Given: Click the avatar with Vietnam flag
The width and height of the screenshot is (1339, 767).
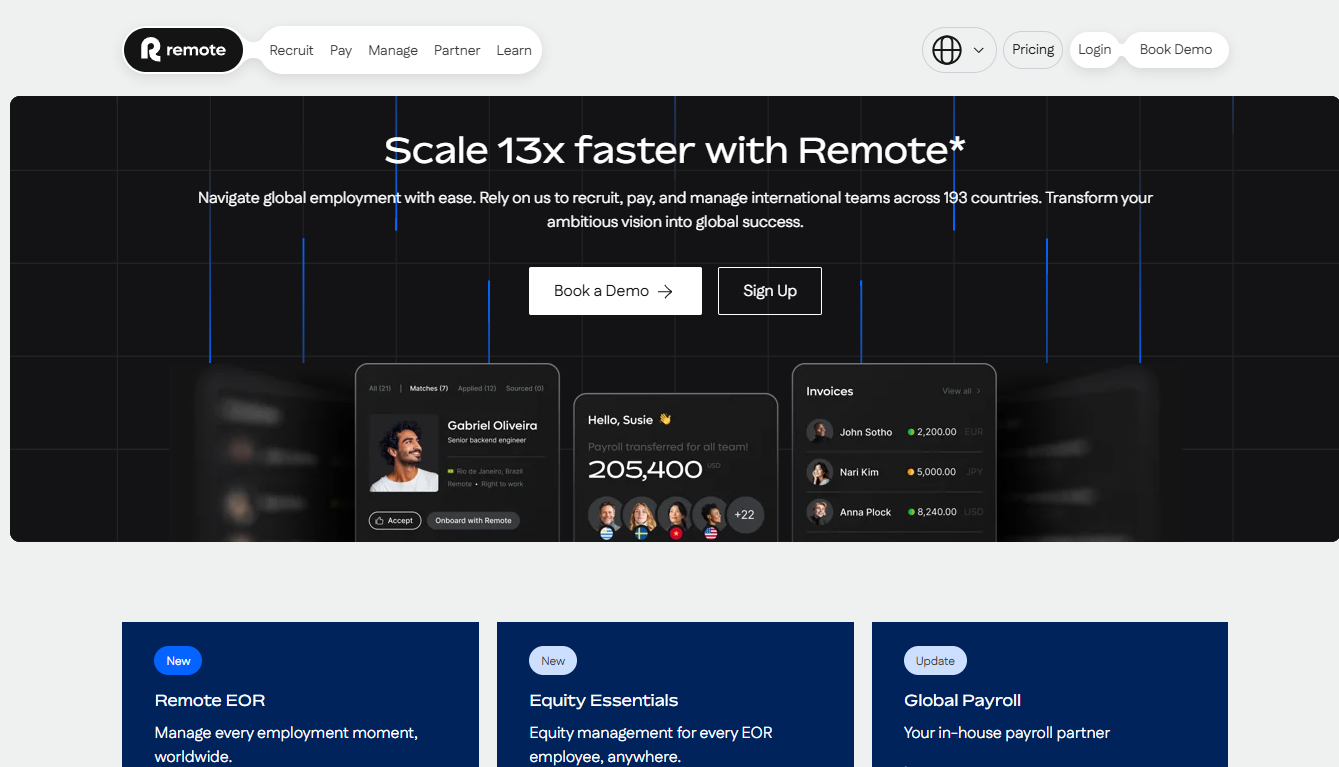Looking at the screenshot, I should [675, 517].
